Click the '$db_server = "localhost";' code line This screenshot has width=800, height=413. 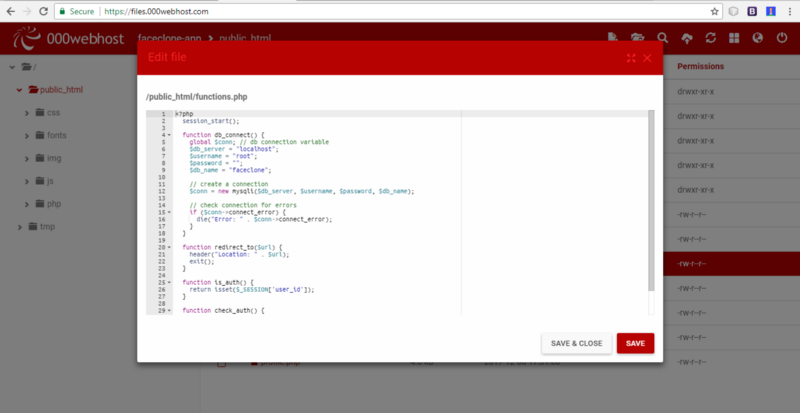coord(234,149)
